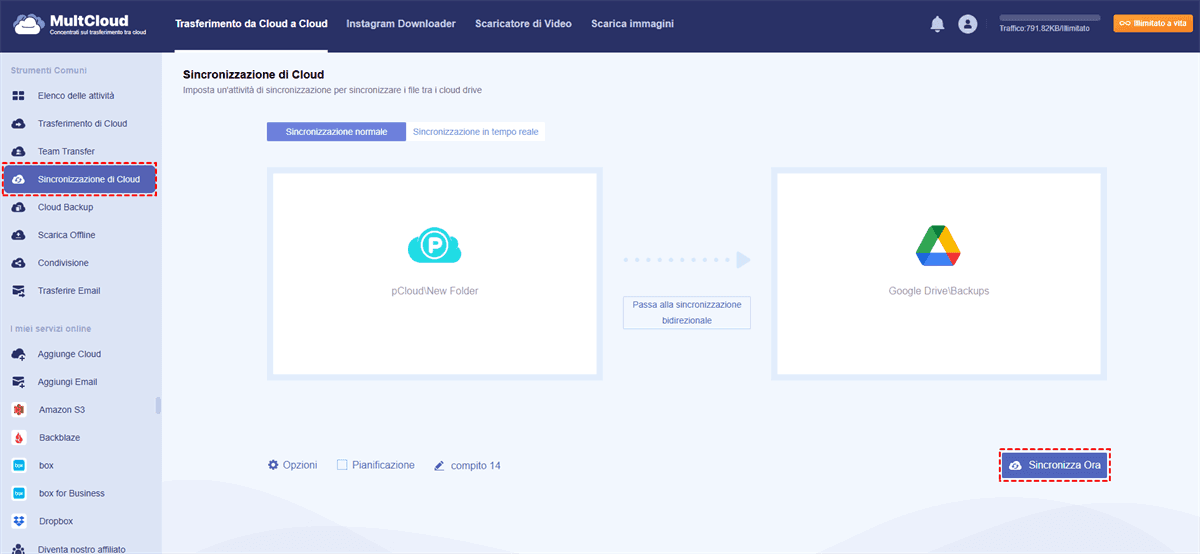Click the Elenco delle attività grid icon
The width and height of the screenshot is (1200, 554).
coord(18,96)
